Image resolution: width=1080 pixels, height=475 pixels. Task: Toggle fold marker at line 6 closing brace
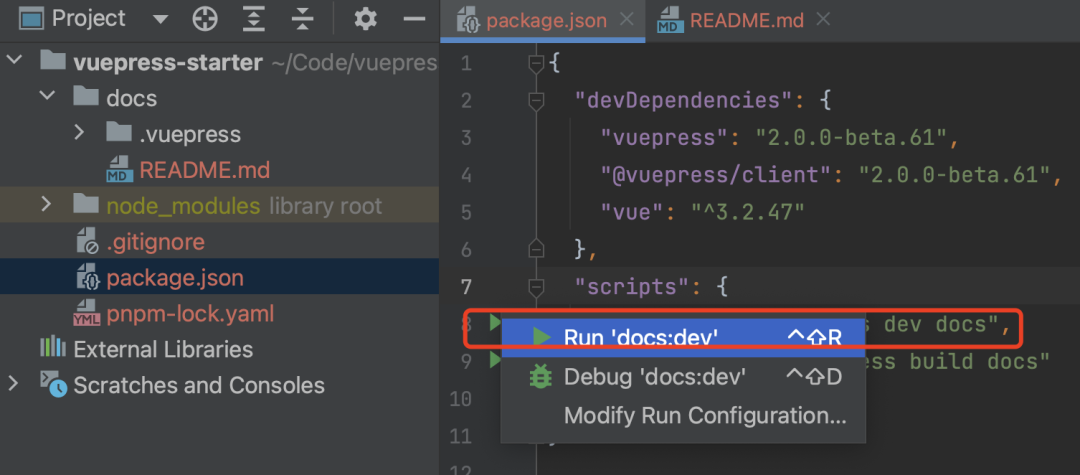pos(536,248)
